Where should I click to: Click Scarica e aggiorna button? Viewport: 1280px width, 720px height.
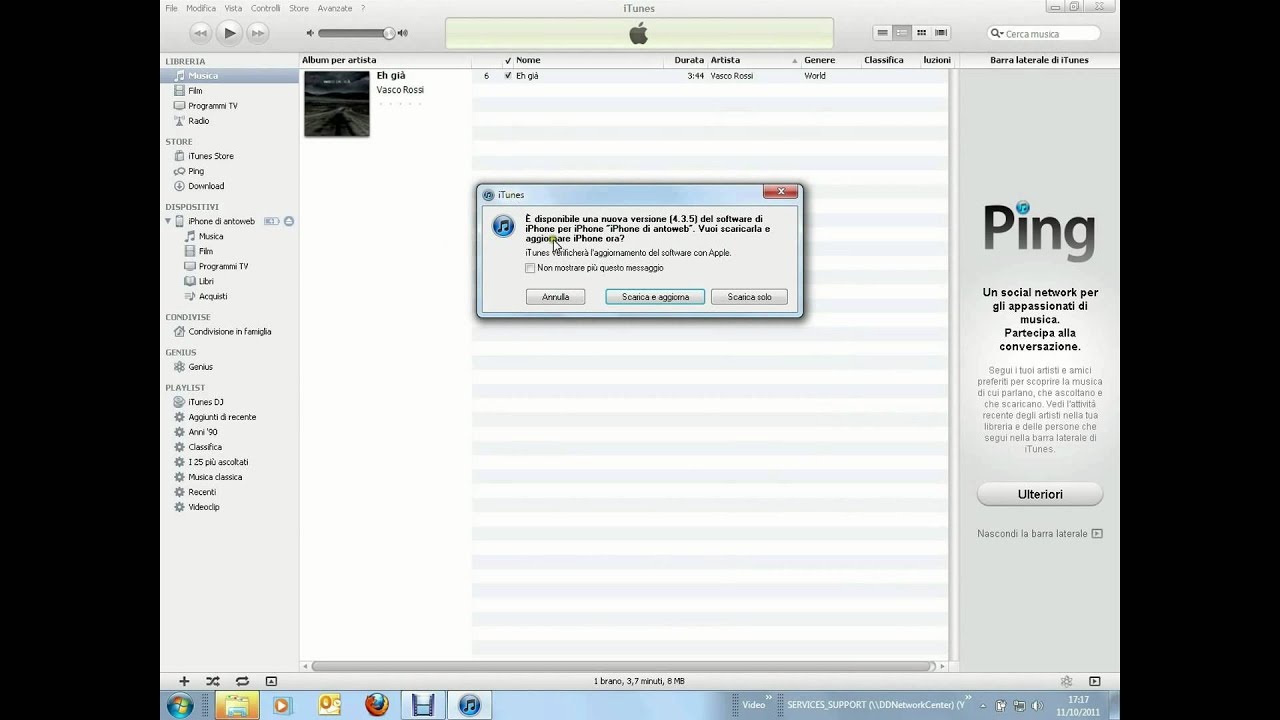[655, 297]
